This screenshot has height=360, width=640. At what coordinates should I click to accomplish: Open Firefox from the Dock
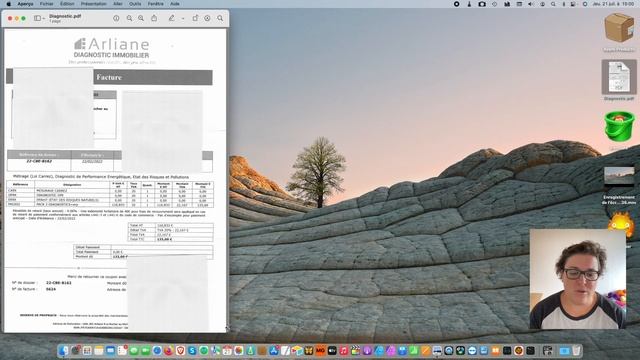(169, 351)
